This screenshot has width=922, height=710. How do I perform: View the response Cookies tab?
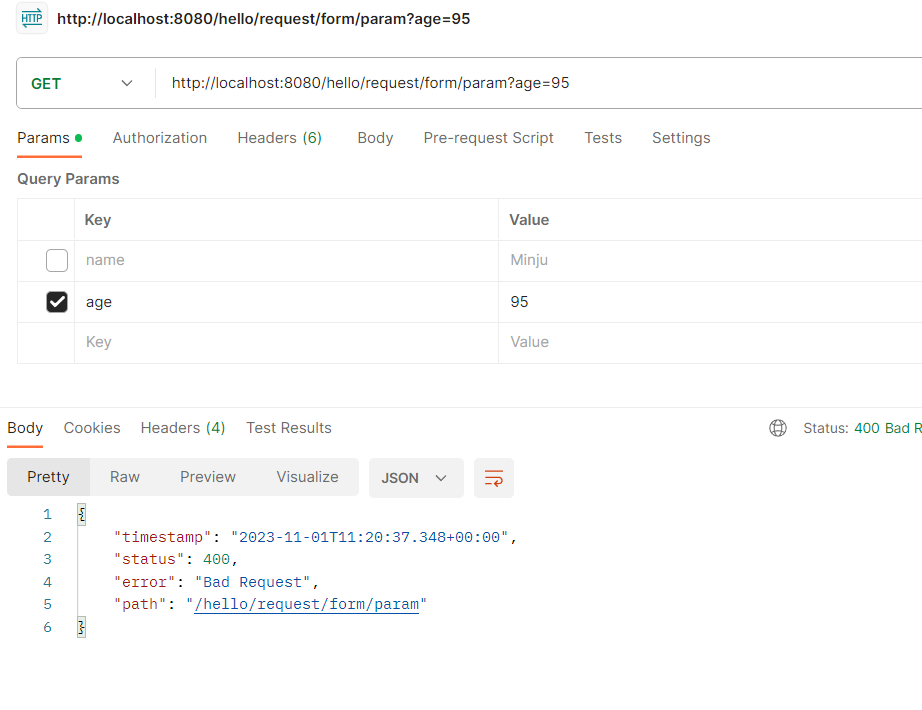92,428
